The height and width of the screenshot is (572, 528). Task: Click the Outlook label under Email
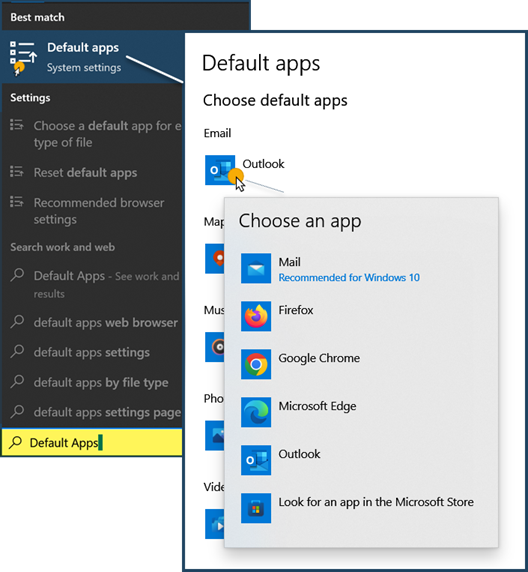coord(263,164)
